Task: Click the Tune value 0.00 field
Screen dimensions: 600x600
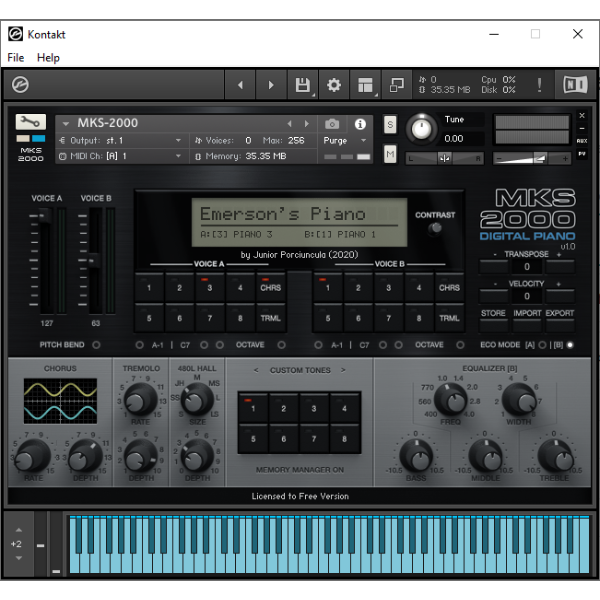Action: (462, 139)
